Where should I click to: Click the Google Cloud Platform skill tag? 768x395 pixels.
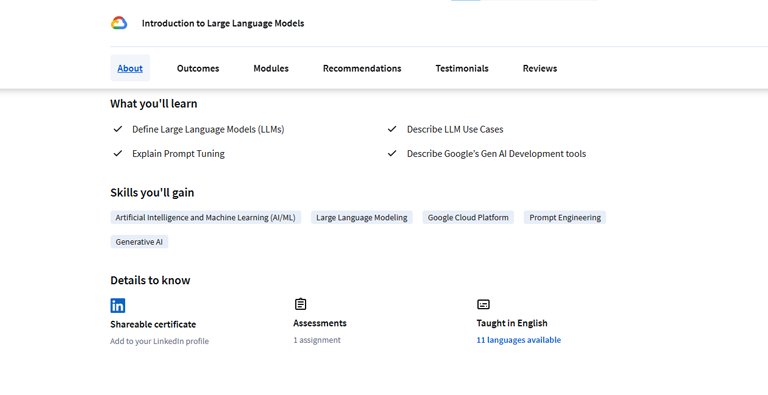tap(468, 217)
